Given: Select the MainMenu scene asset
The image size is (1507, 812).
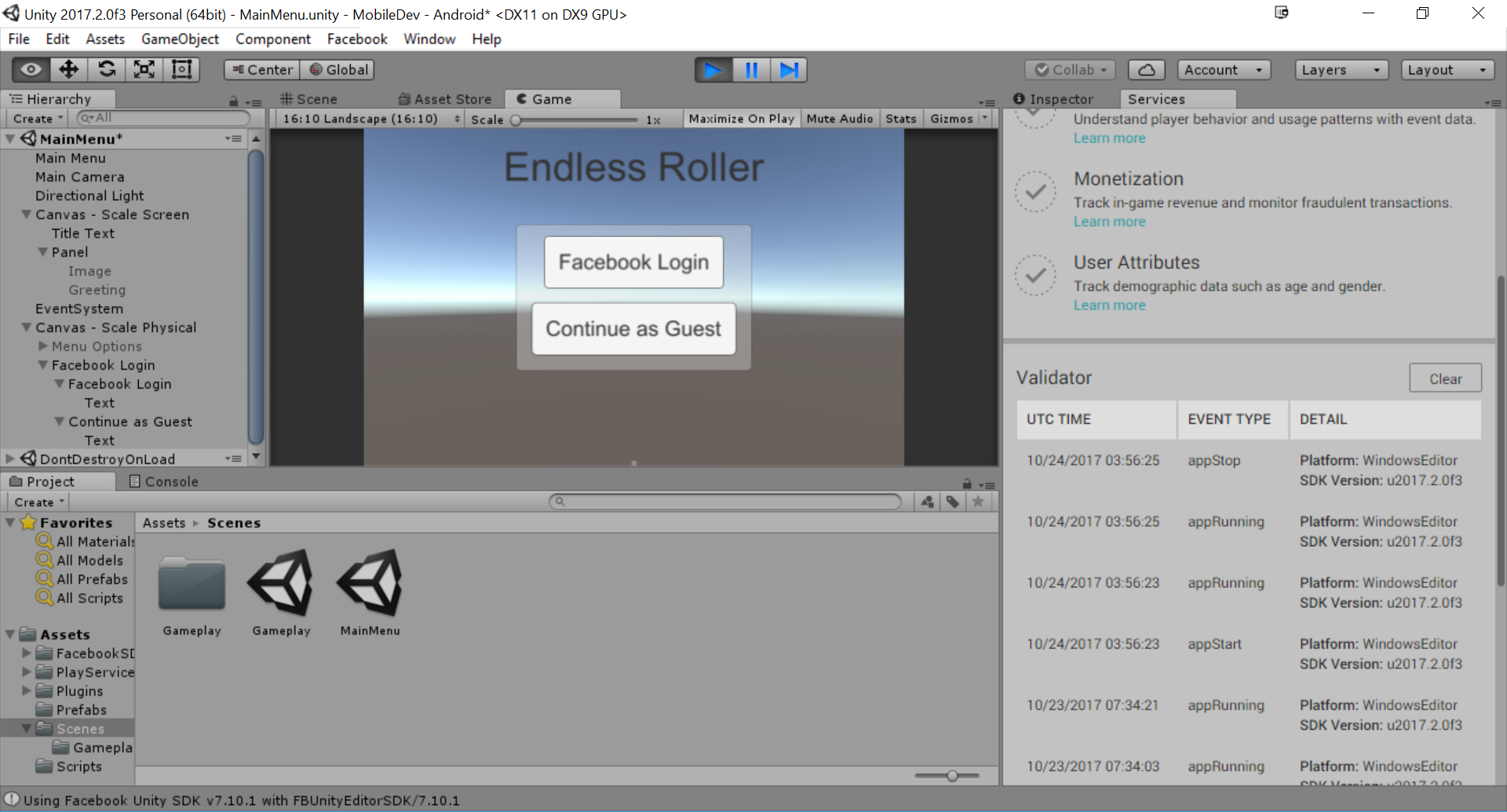Looking at the screenshot, I should 370,592.
